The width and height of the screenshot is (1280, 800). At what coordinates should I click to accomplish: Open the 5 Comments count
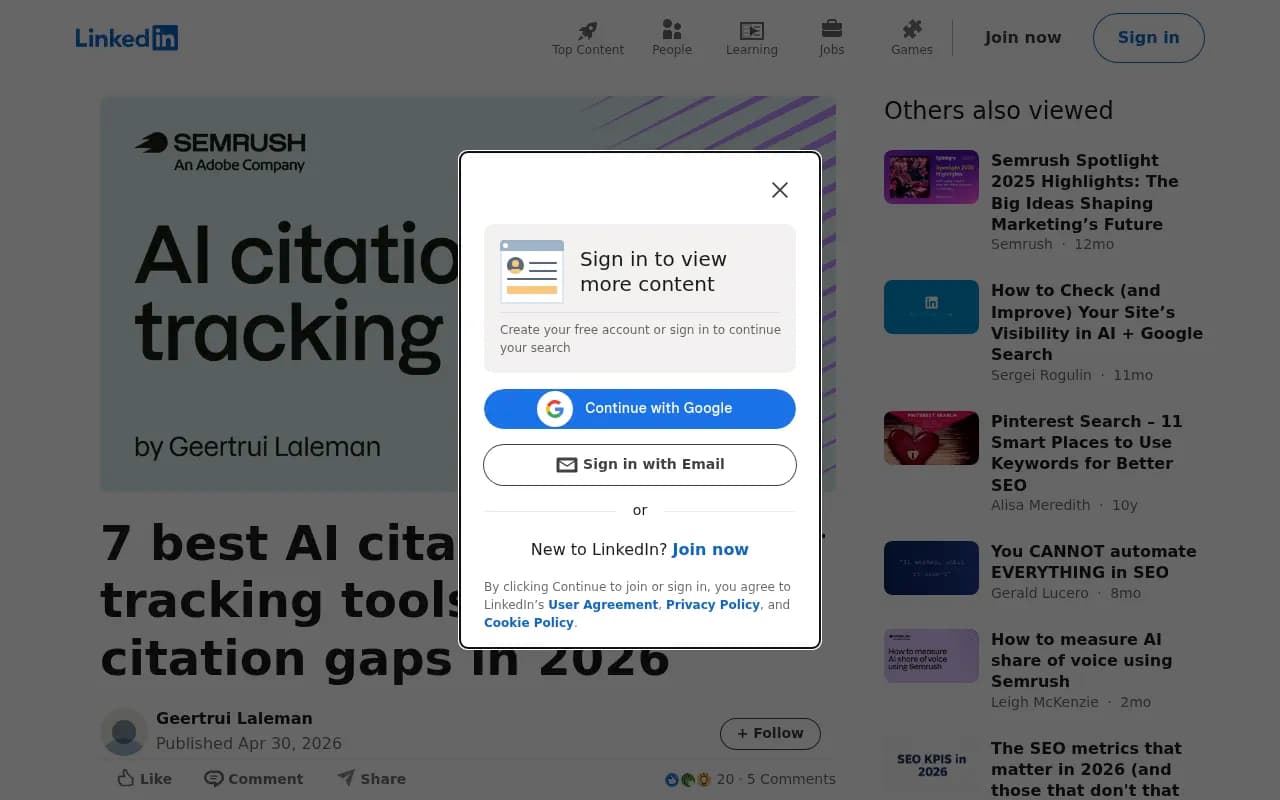click(791, 779)
